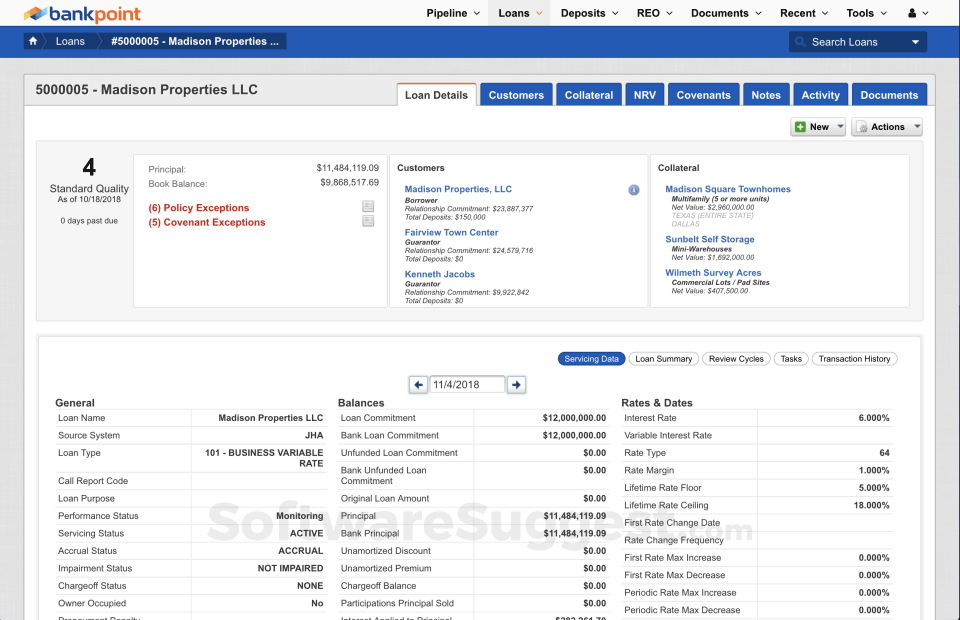
Task: Advance to next date with right arrow
Action: click(516, 384)
